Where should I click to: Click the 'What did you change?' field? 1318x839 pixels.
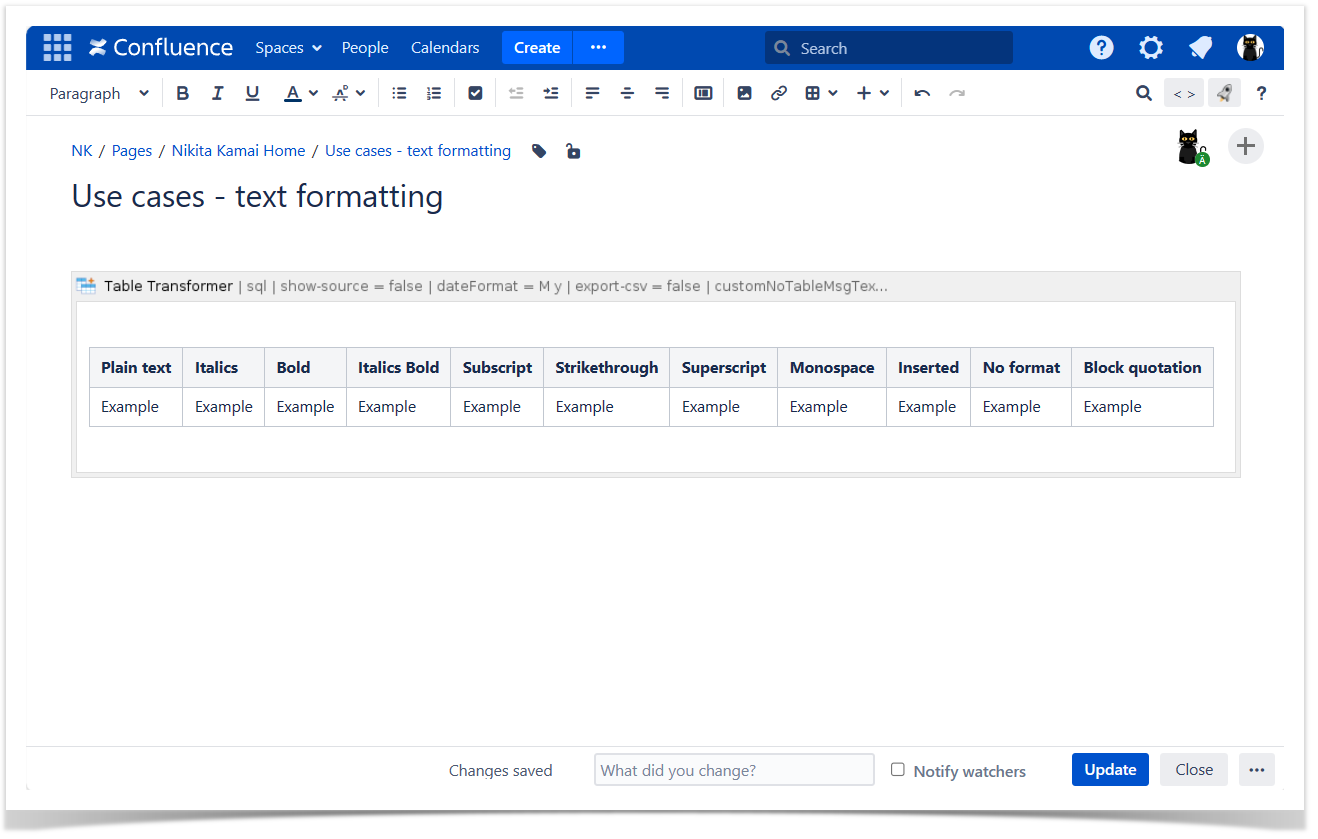(x=734, y=770)
